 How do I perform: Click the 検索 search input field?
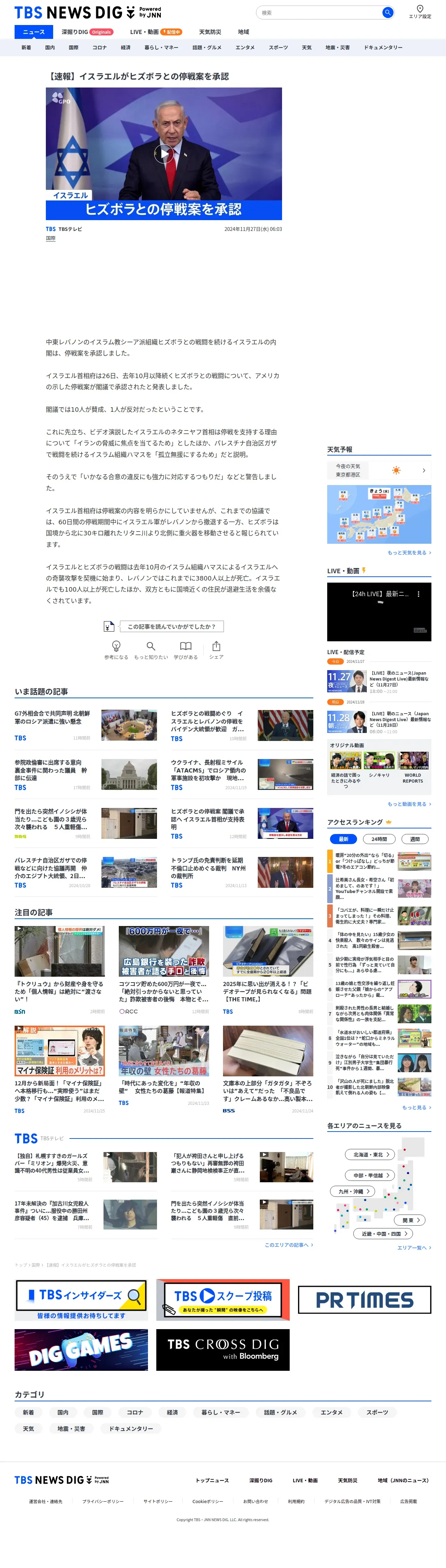tap(319, 12)
